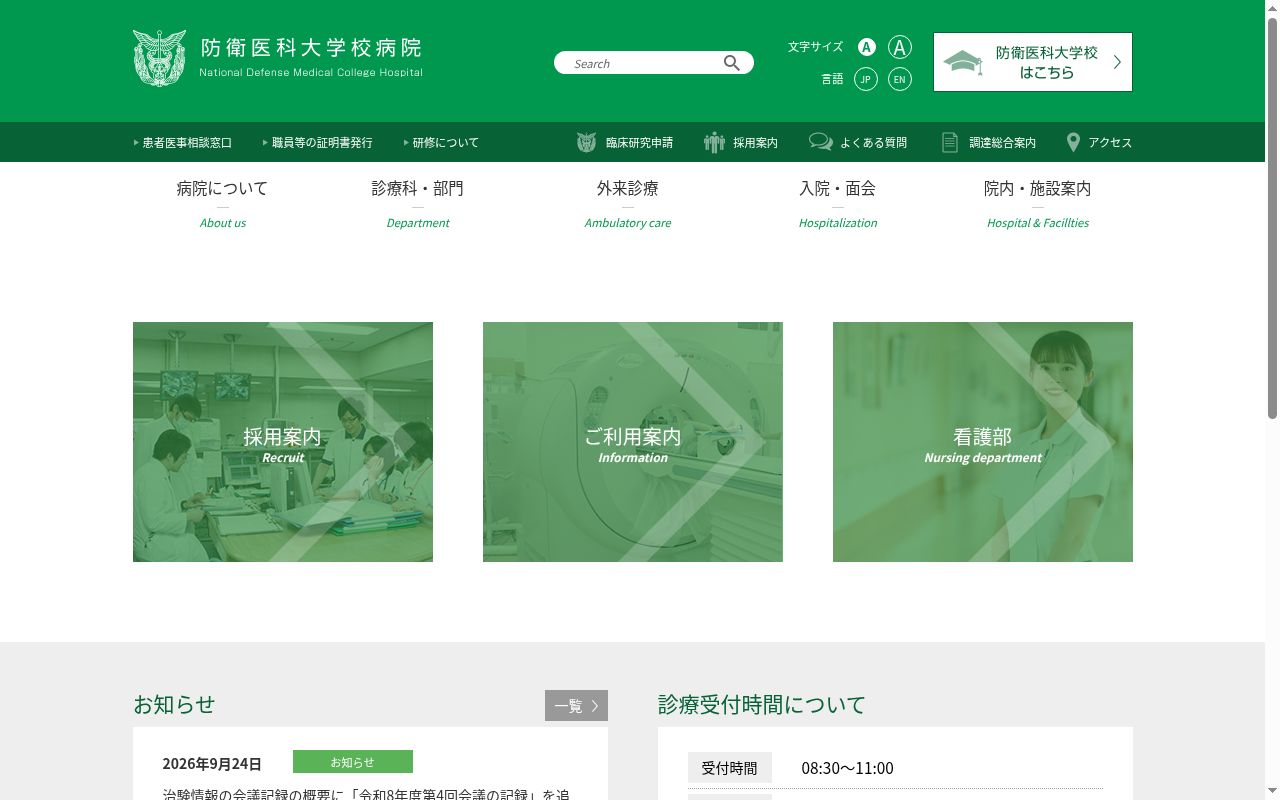Switch language to JP

[x=866, y=79]
